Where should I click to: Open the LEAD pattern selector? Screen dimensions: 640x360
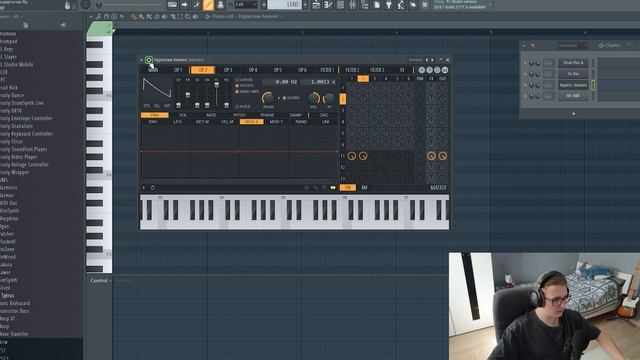click(284, 5)
